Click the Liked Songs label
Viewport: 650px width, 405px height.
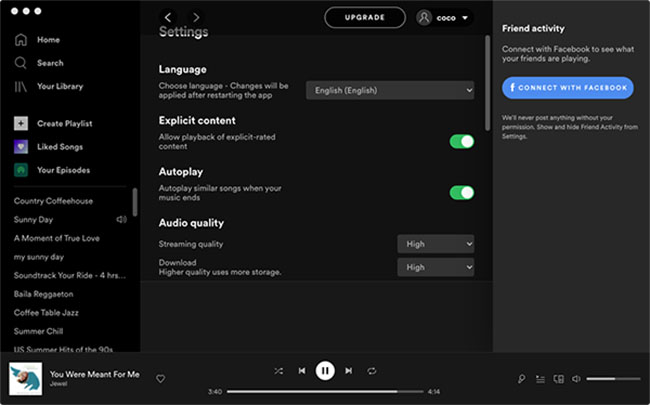(60, 147)
